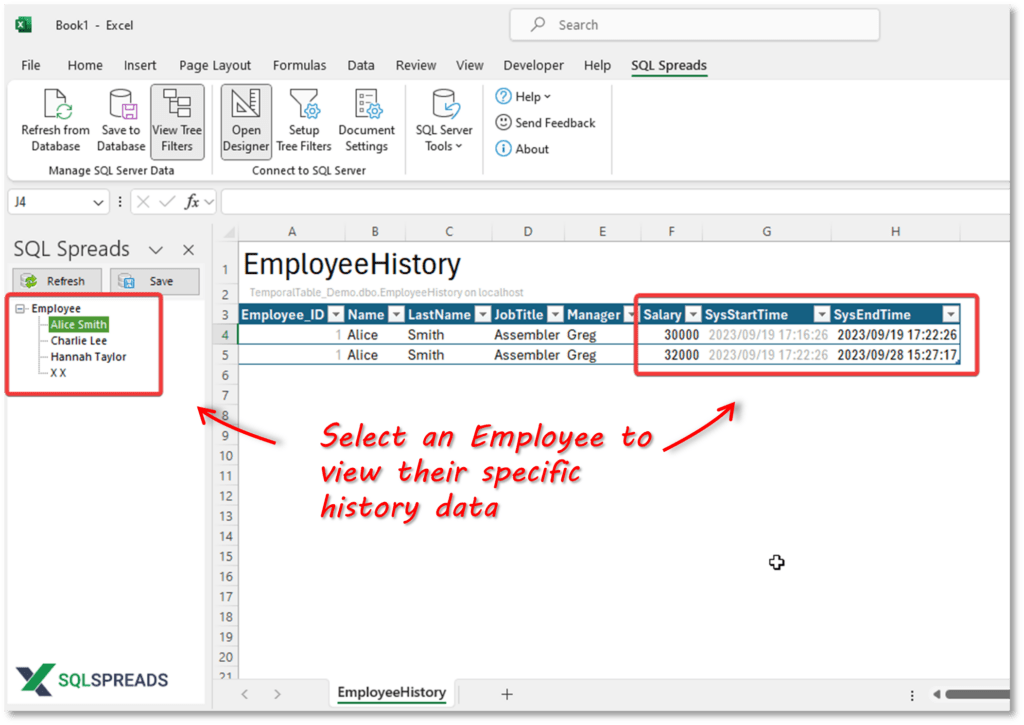This screenshot has height=725, width=1024.
Task: Select Charlie Lee in the Employee tree
Action: (x=78, y=340)
